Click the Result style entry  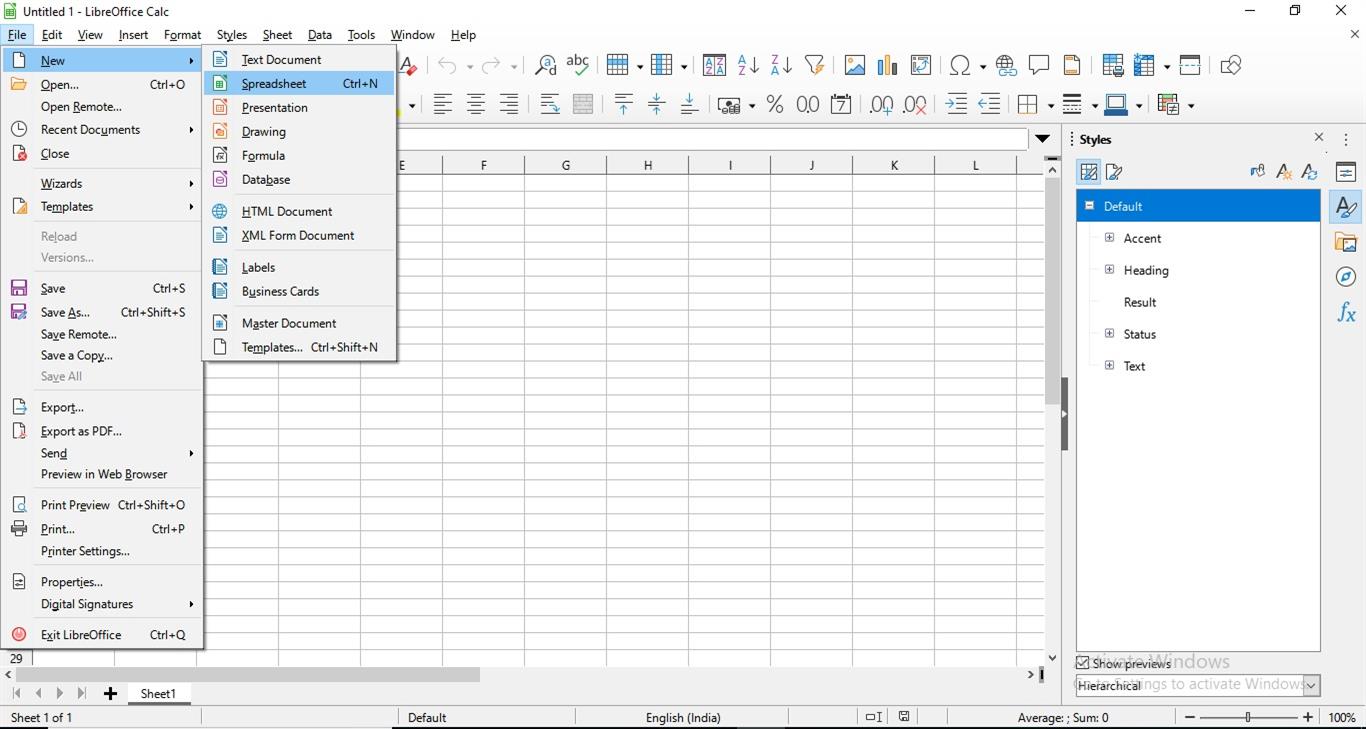[1140, 302]
